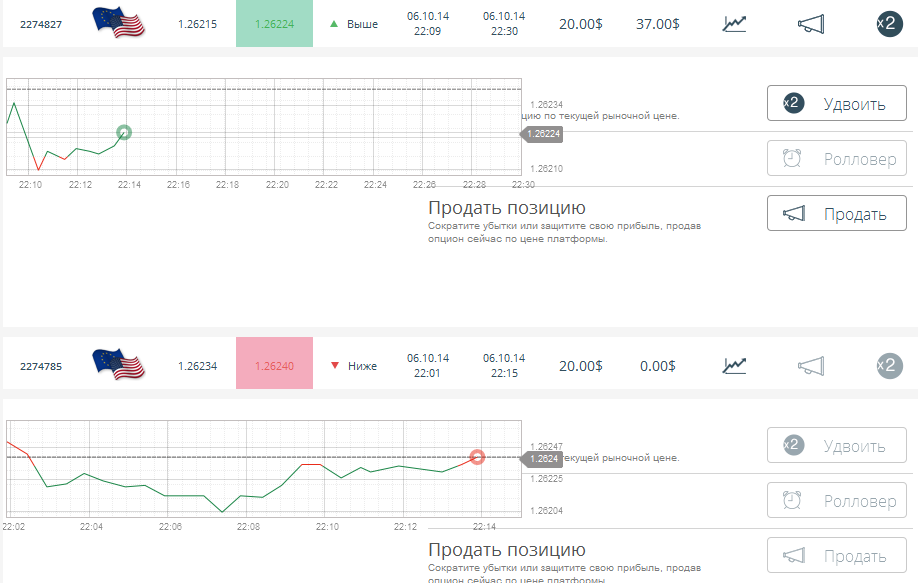Click the lower Удвоить button

coord(836,445)
